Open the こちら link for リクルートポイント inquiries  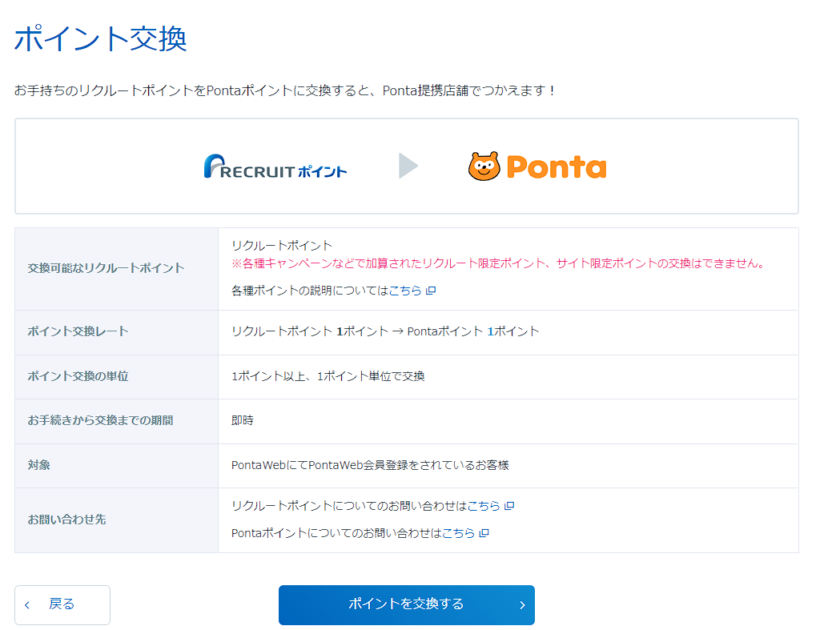(x=486, y=506)
